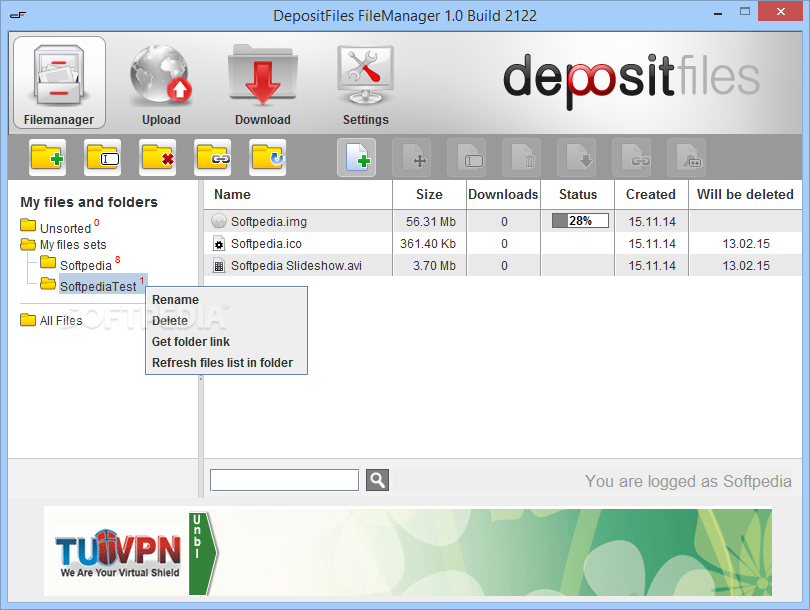Image resolution: width=810 pixels, height=610 pixels.
Task: Select the Softpedia.ico file name
Action: point(266,244)
